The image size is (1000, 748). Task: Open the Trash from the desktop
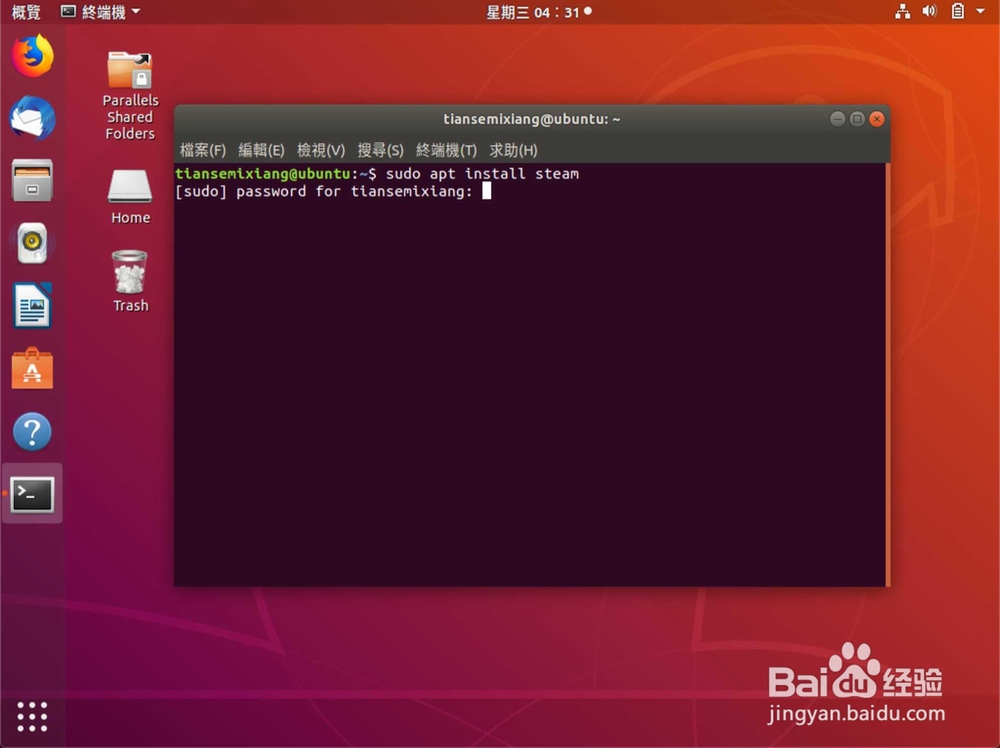point(129,272)
